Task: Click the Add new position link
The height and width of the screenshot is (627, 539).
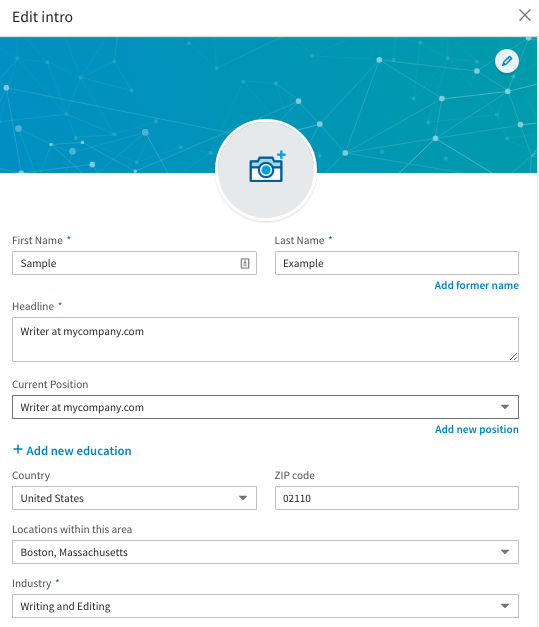Action: click(x=477, y=429)
